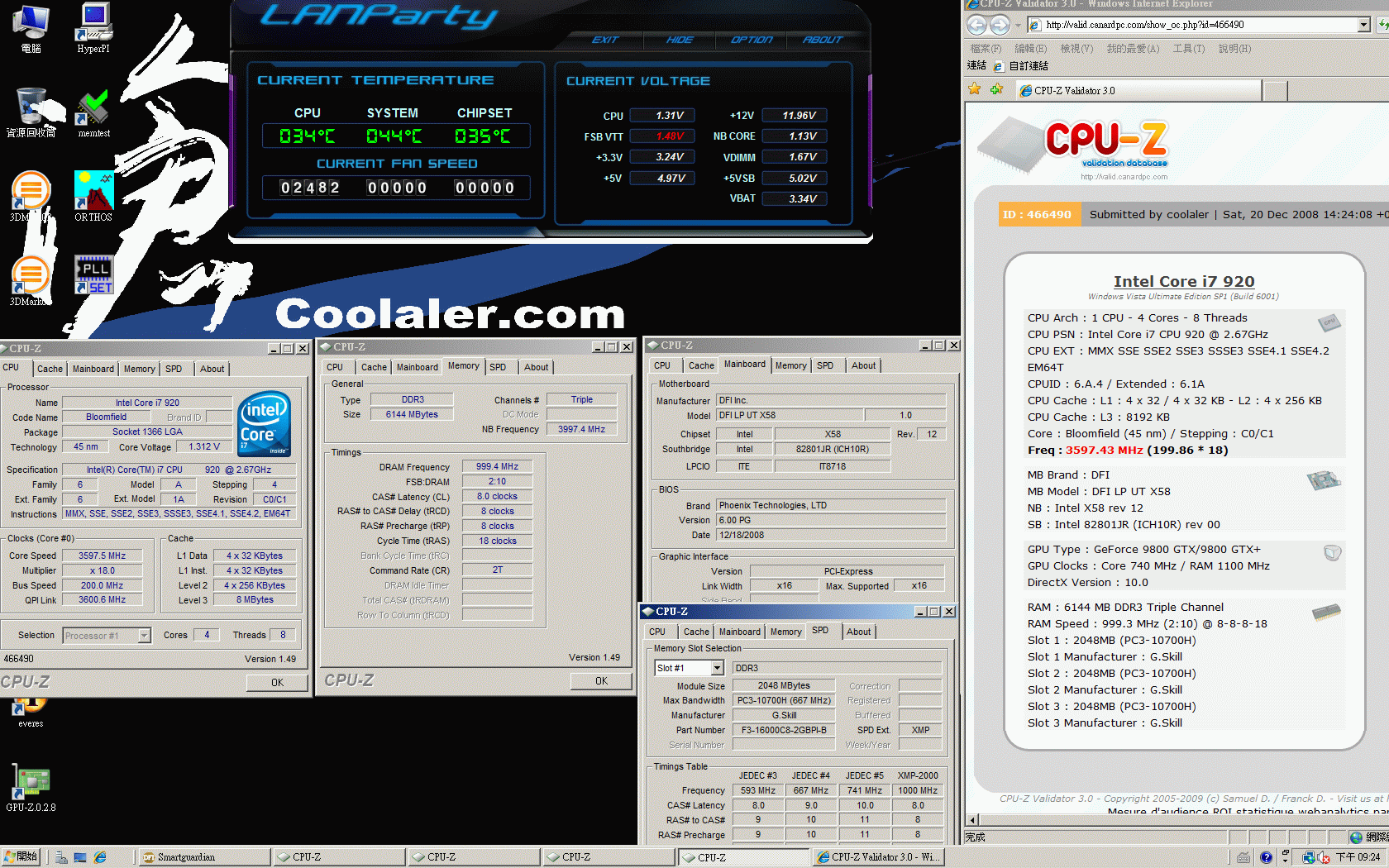Screen dimensions: 1389x868
Task: Open About tab in CPU-Z Mainboard window
Action: [864, 365]
